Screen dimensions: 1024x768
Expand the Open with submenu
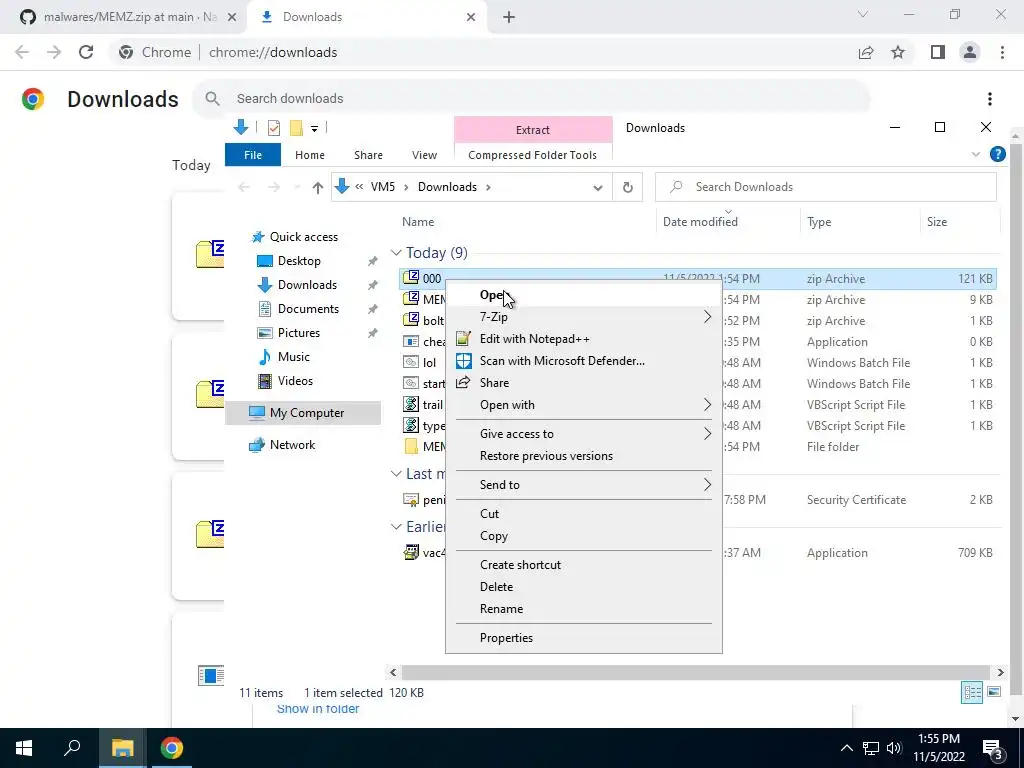pos(583,405)
